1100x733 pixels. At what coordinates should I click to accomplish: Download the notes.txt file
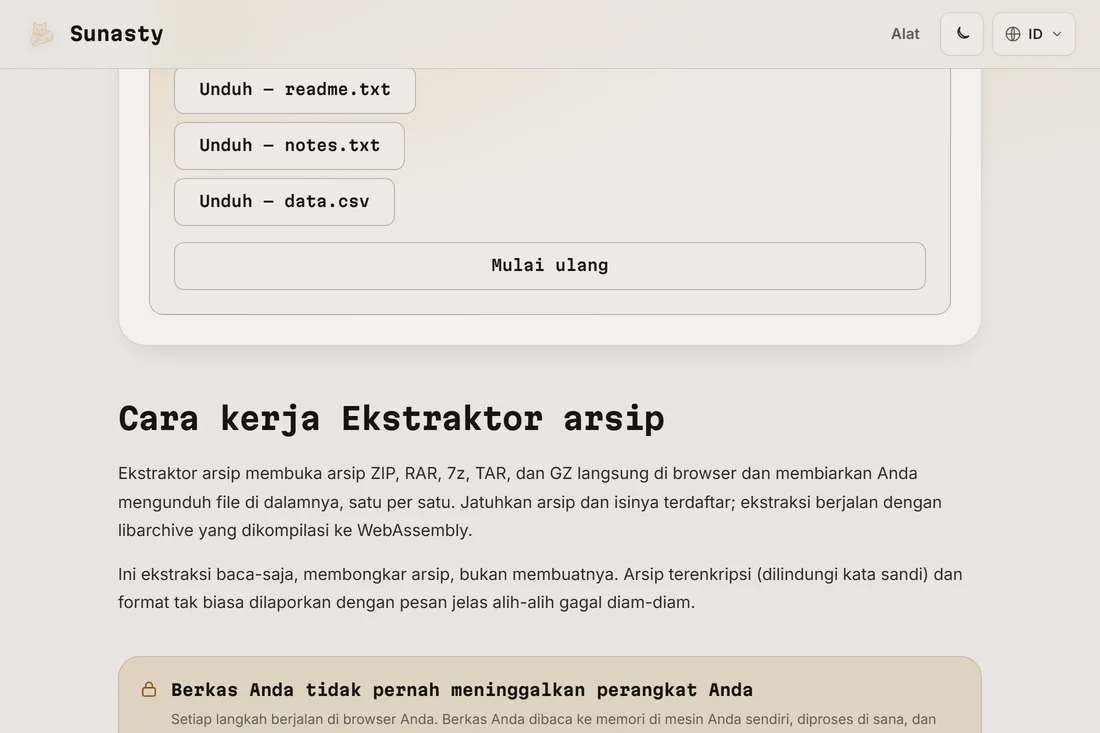coord(289,146)
